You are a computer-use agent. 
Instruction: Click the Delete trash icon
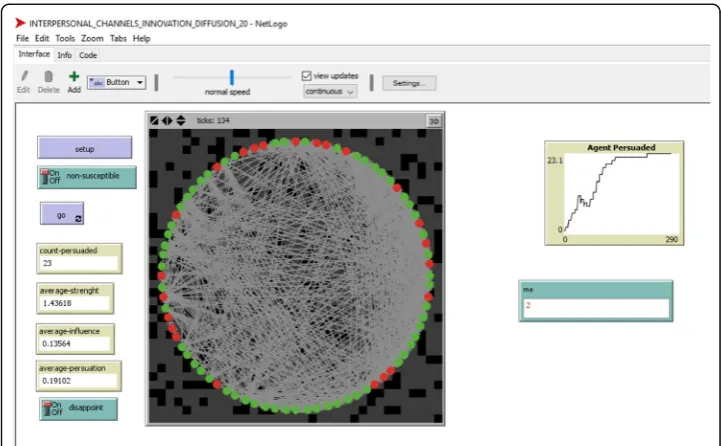[48, 76]
